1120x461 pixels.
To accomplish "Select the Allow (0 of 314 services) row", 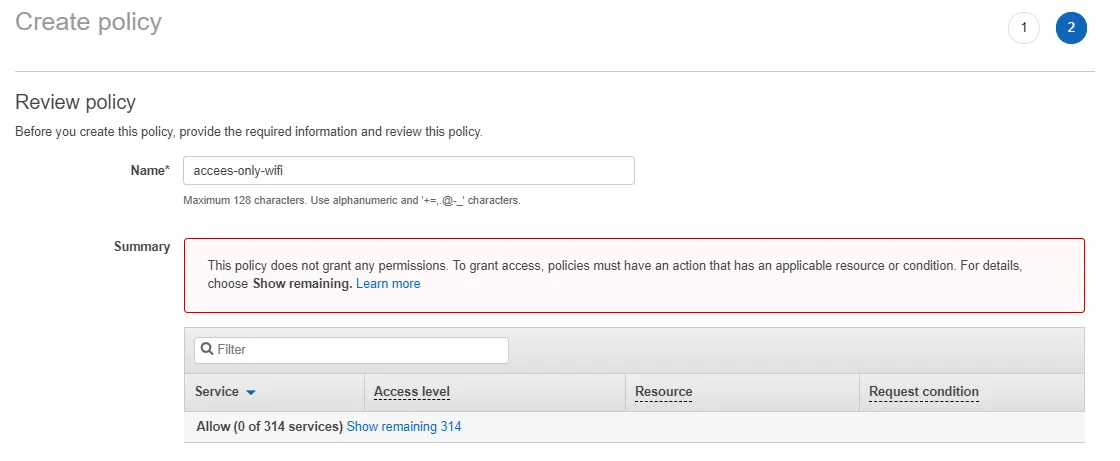I will pyautogui.click(x=268, y=427).
